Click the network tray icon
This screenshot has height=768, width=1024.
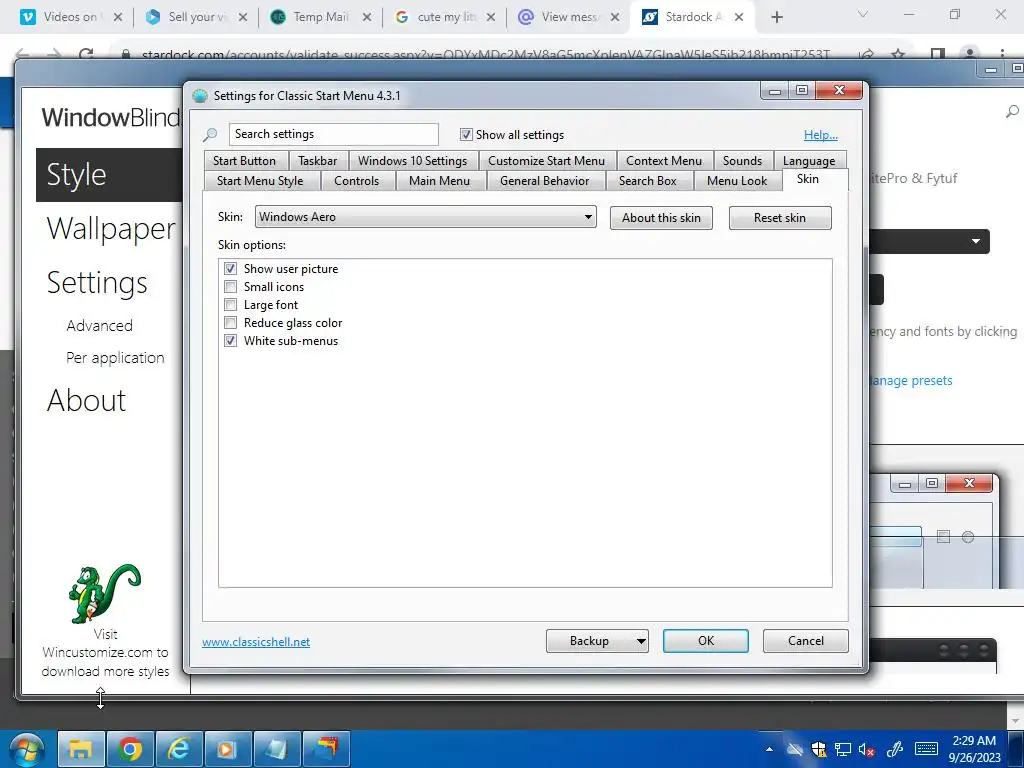pyautogui.click(x=843, y=750)
